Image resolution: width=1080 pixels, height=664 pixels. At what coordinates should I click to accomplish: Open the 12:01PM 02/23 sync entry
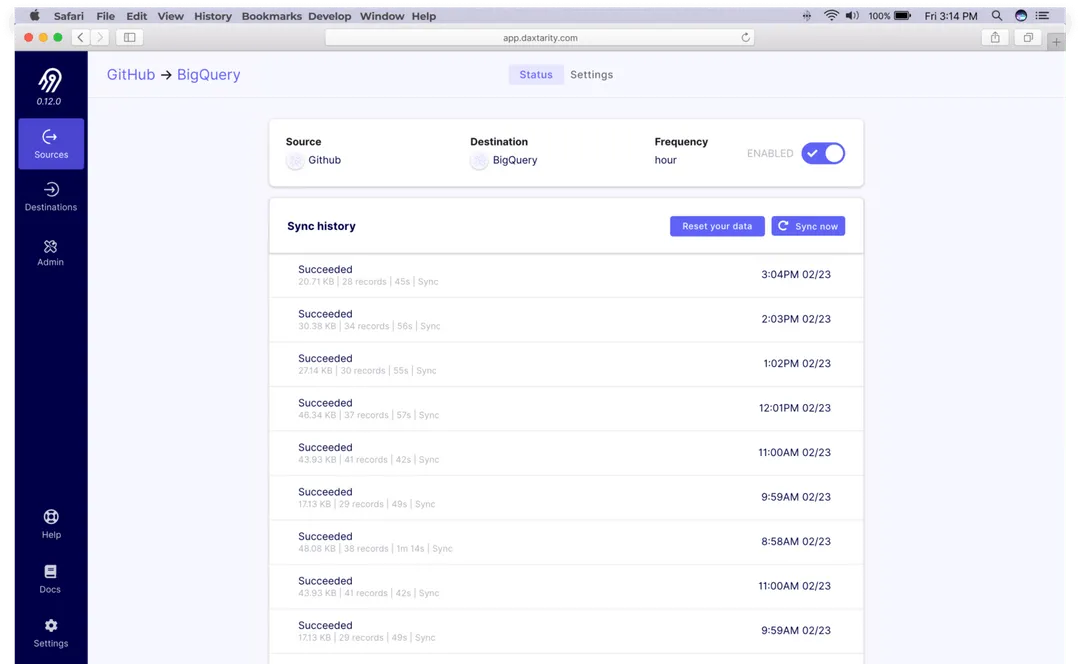566,408
